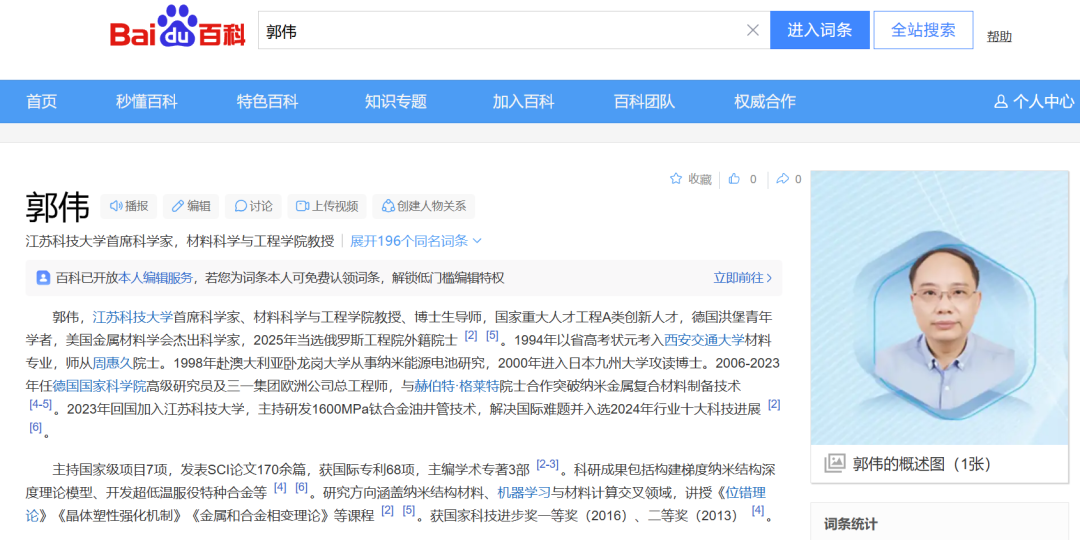Open 郭伟 overview portrait image
Viewport: 1080px width, 540px height.
click(939, 308)
